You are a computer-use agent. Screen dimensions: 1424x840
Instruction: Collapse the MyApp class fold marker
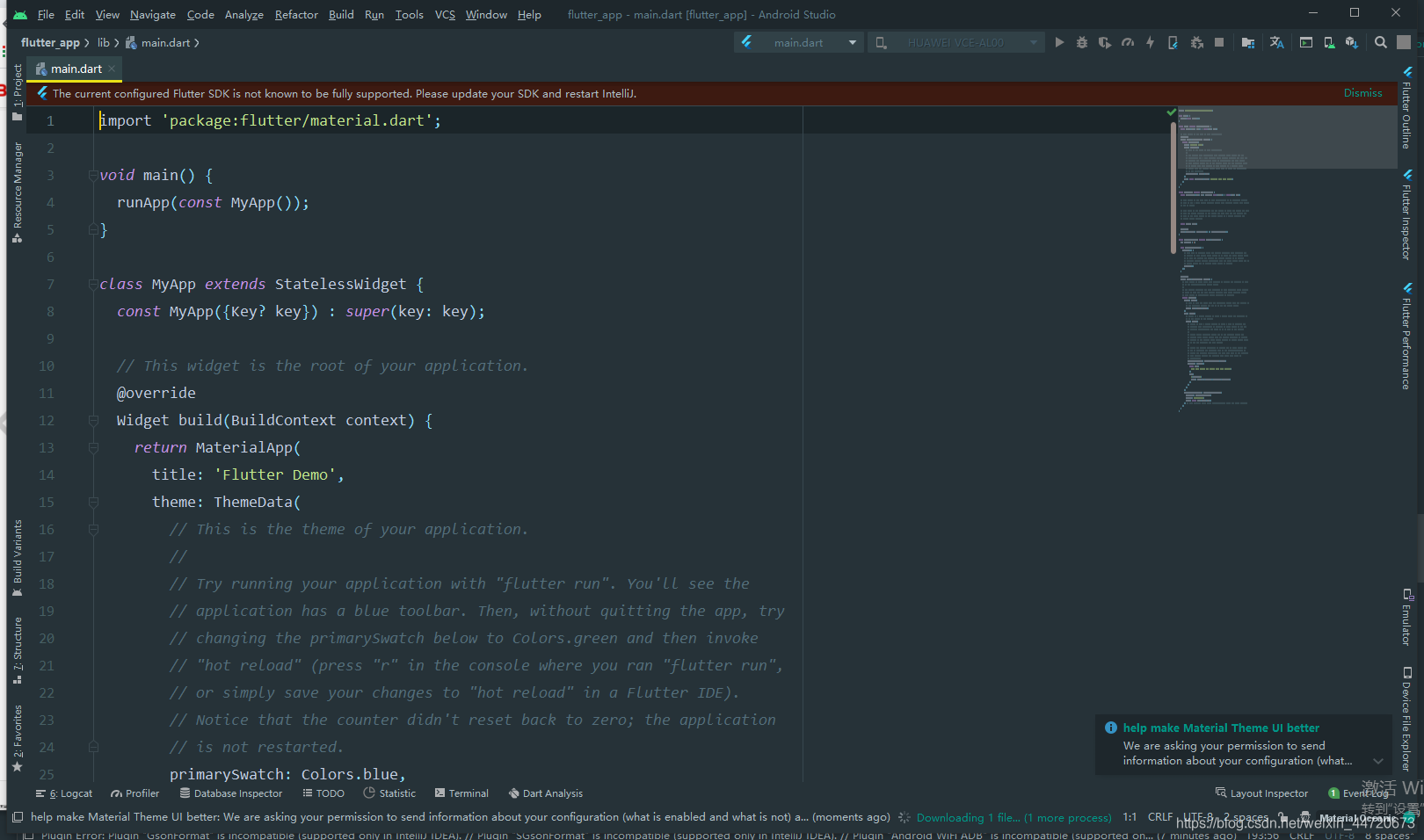[x=93, y=285]
